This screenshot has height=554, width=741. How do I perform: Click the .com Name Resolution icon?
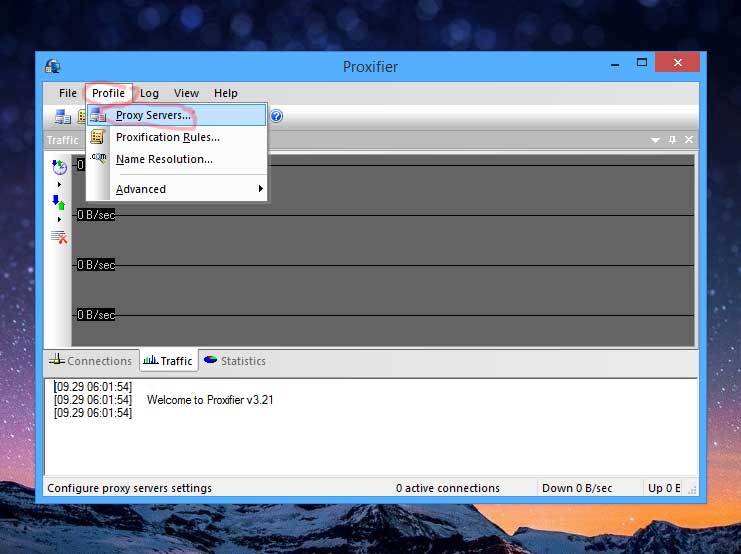tap(98, 158)
